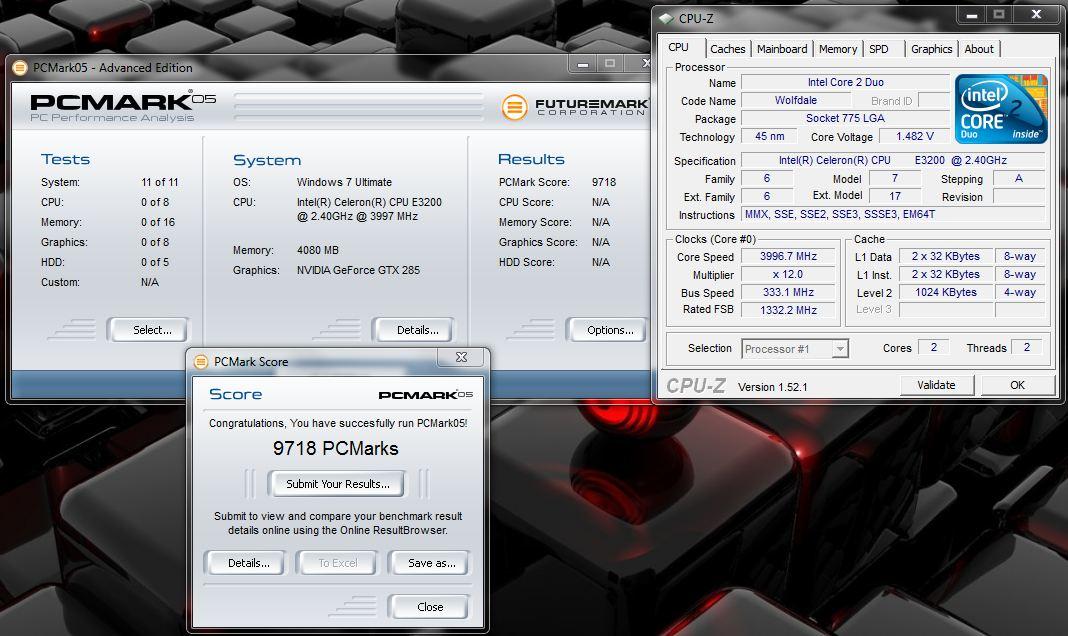This screenshot has height=636, width=1068.
Task: Click the CPU-Z Version 1.52.1 text
Action: click(772, 387)
